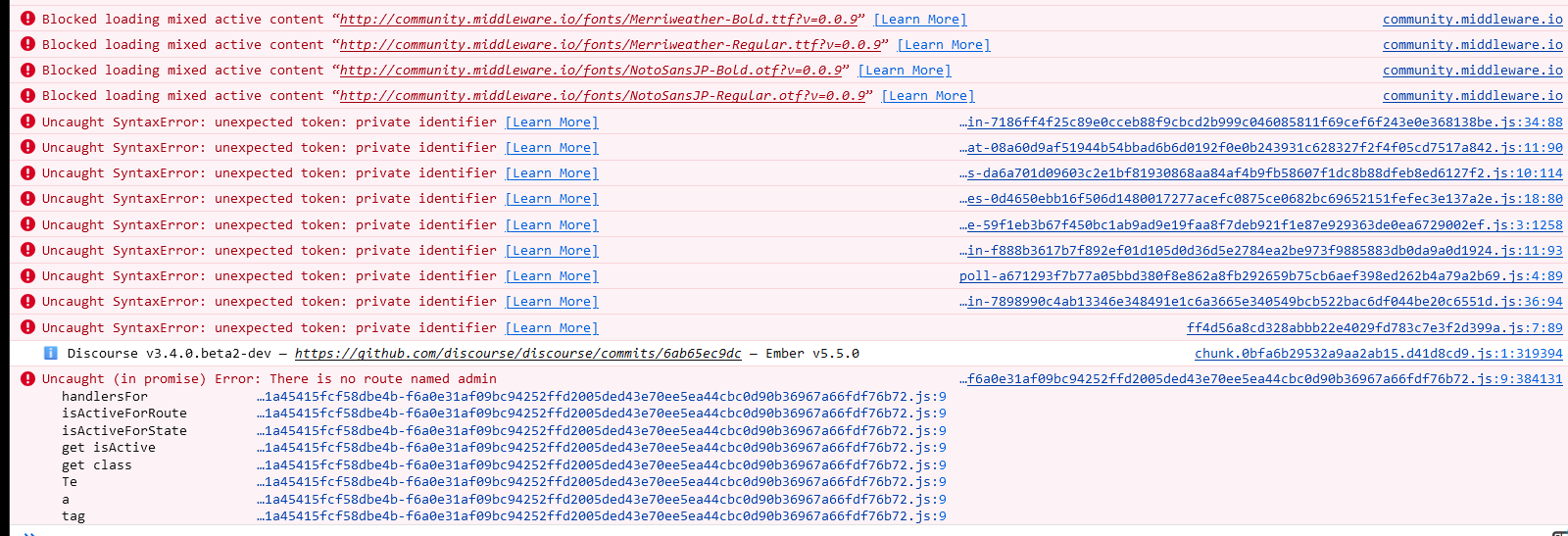Open source location ending js:36:94
Image resolution: width=1568 pixels, height=536 pixels.
pyautogui.click(x=1261, y=301)
